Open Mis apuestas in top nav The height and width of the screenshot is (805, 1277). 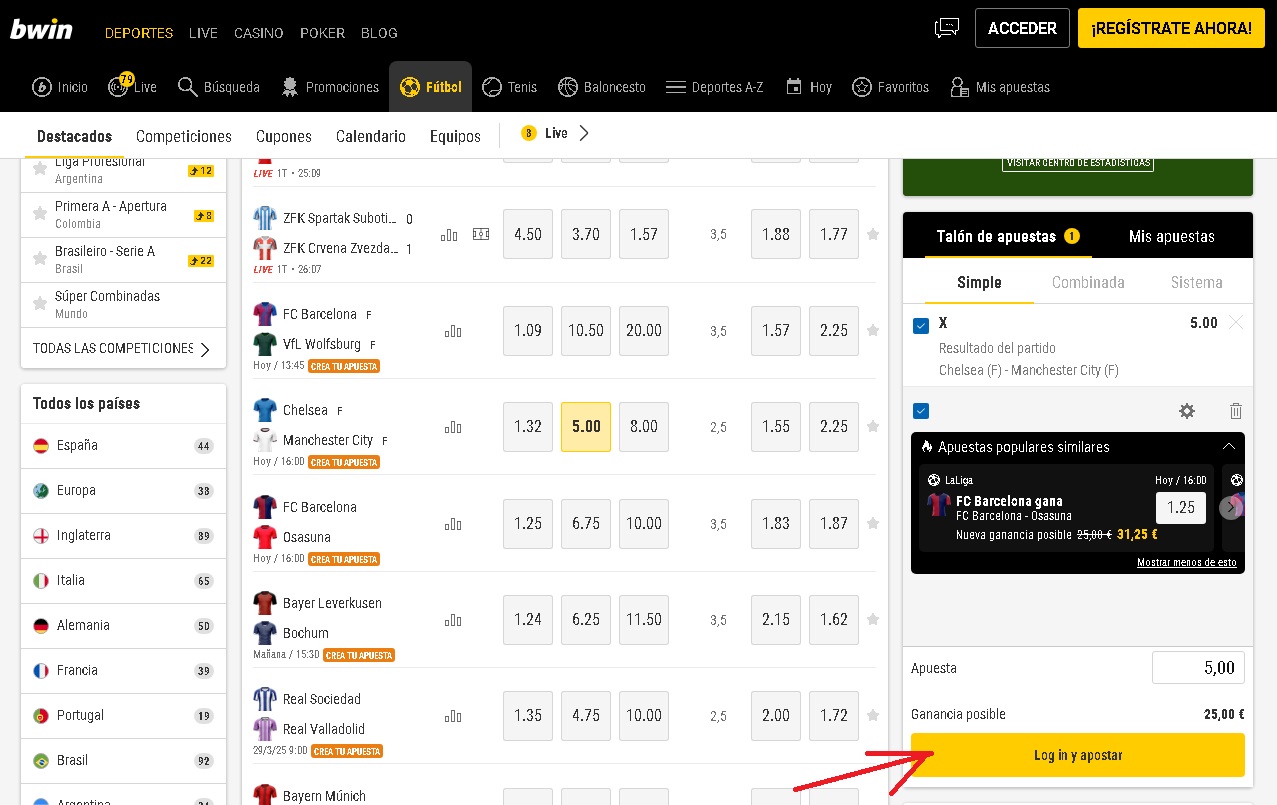pos(1000,87)
